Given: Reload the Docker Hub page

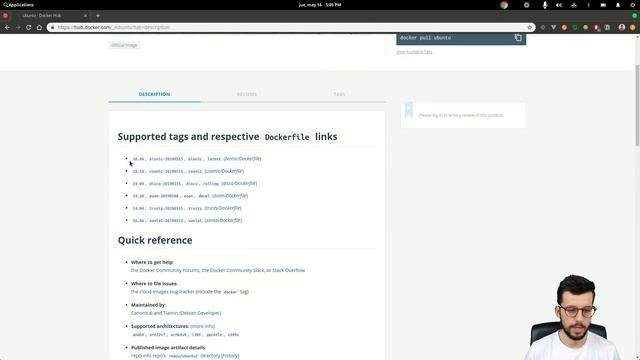Looking at the screenshot, I should point(29,27).
